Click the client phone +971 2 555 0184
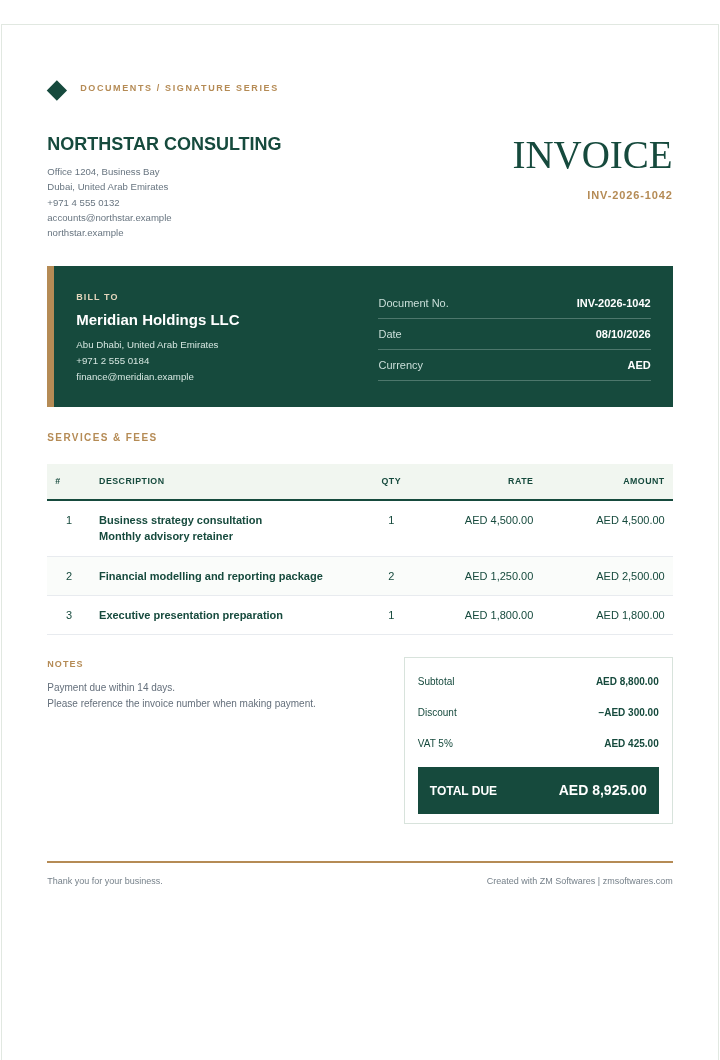720x1060 pixels. (x=113, y=361)
